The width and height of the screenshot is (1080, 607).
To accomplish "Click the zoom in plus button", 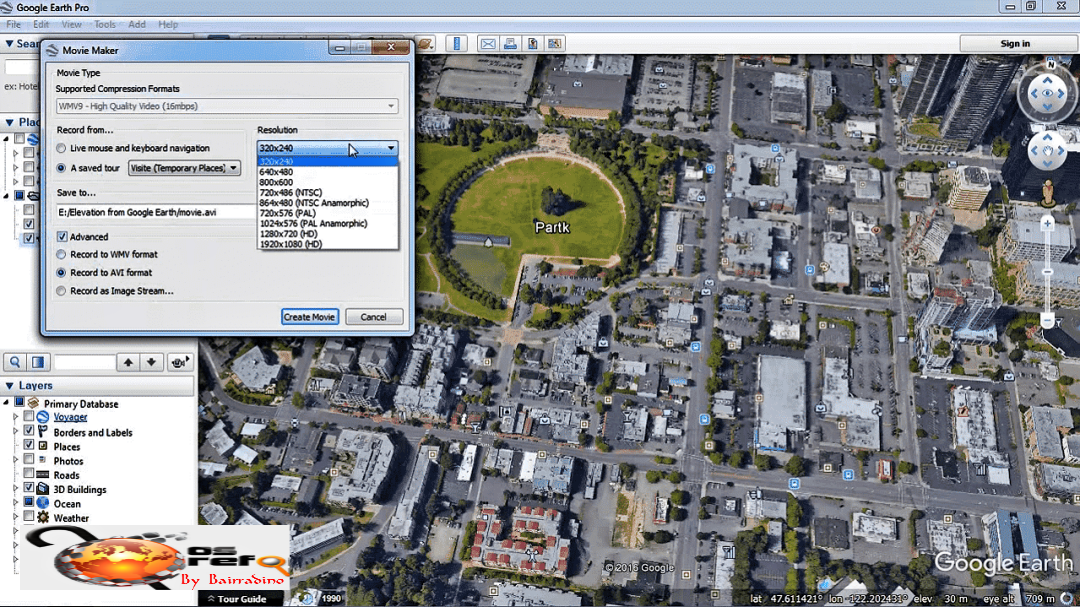I will [1048, 224].
